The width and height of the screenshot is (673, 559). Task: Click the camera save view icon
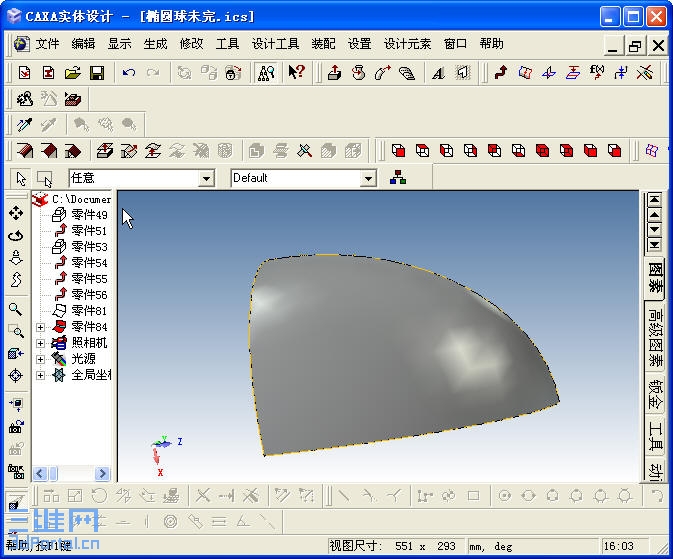[16, 426]
